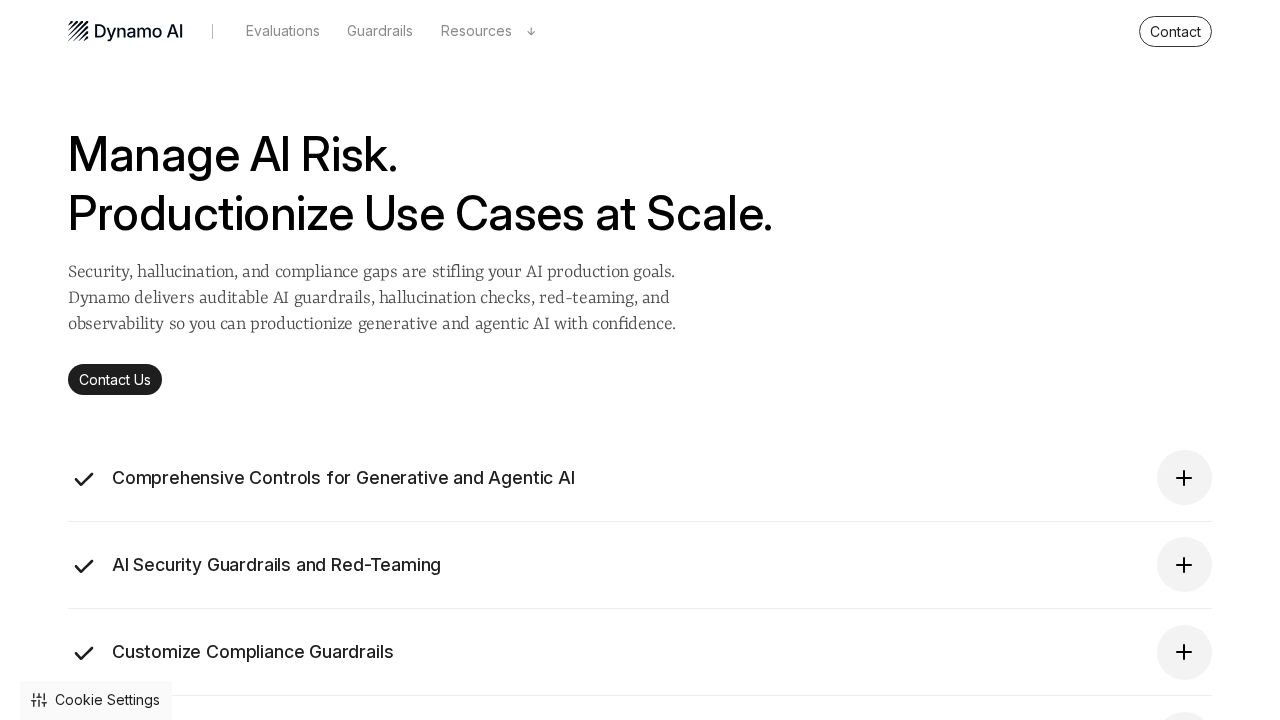Click the Dynamo AI brand name text
The width and height of the screenshot is (1280, 720).
tap(138, 31)
